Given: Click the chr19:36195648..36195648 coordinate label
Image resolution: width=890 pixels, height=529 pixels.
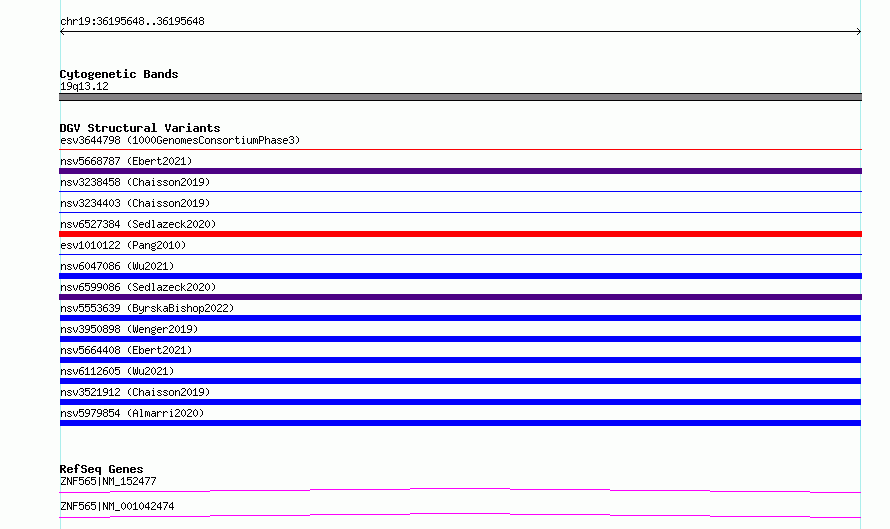Looking at the screenshot, I should [132, 21].
